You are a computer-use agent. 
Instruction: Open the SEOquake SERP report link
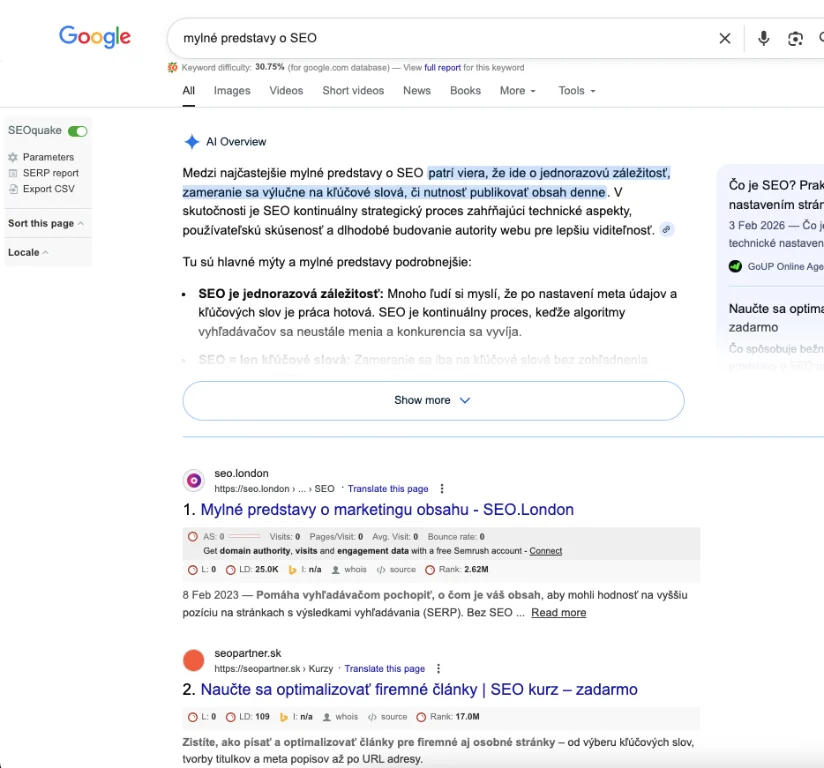[x=50, y=173]
